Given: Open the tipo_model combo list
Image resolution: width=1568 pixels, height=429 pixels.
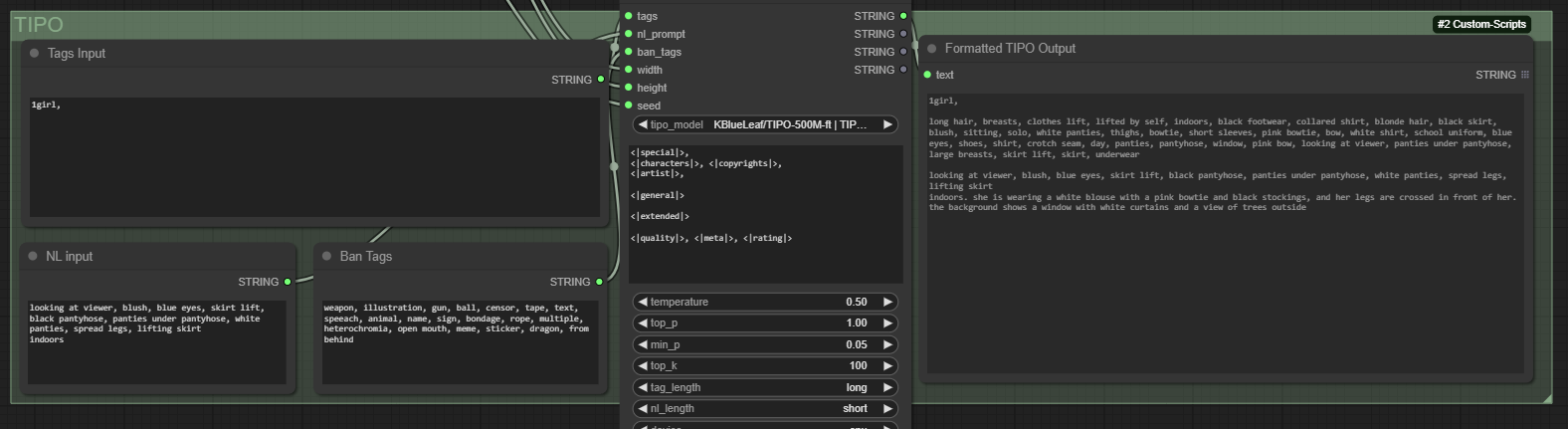Looking at the screenshot, I should tap(766, 124).
